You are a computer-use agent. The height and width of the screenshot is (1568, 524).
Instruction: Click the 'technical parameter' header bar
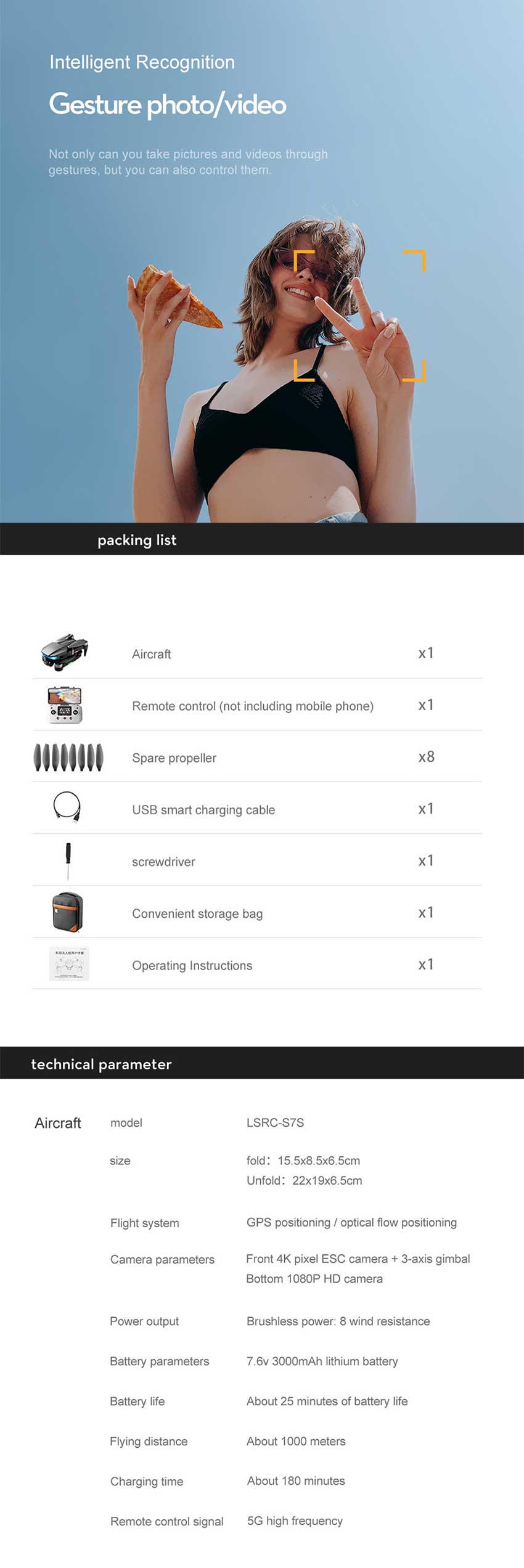coord(262,1063)
